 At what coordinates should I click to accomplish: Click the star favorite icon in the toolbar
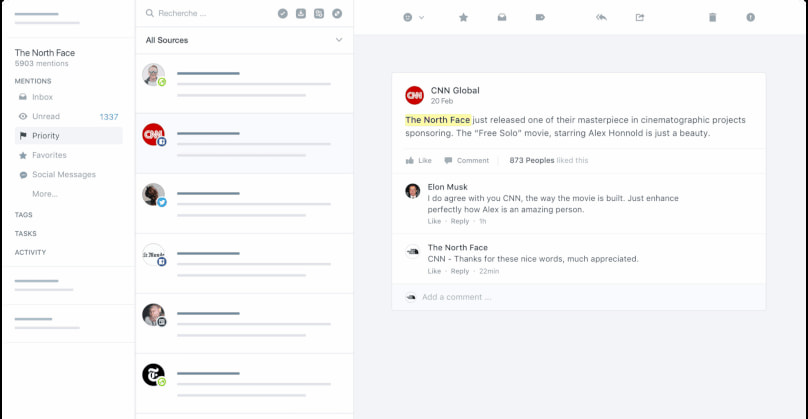463,18
